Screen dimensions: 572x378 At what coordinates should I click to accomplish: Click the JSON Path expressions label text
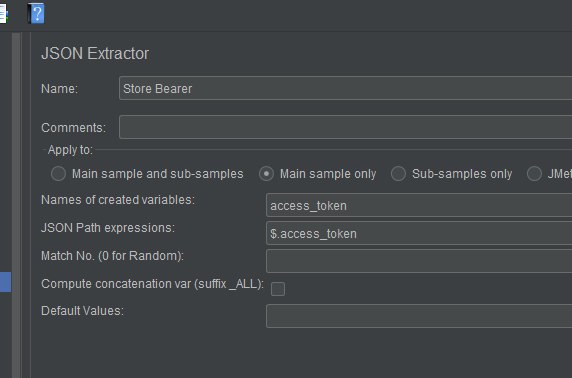[108, 228]
